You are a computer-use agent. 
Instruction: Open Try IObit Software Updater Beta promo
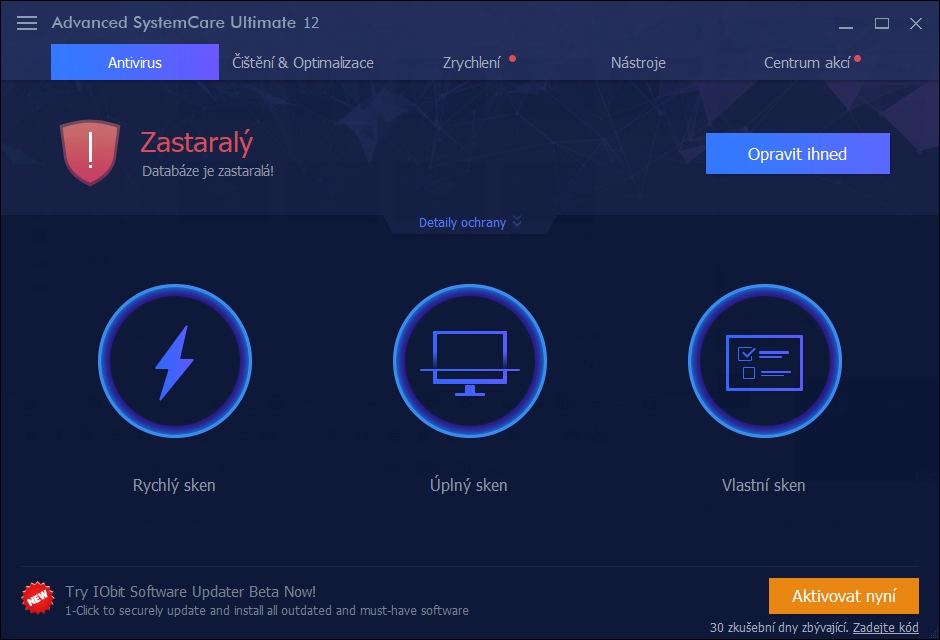click(191, 591)
